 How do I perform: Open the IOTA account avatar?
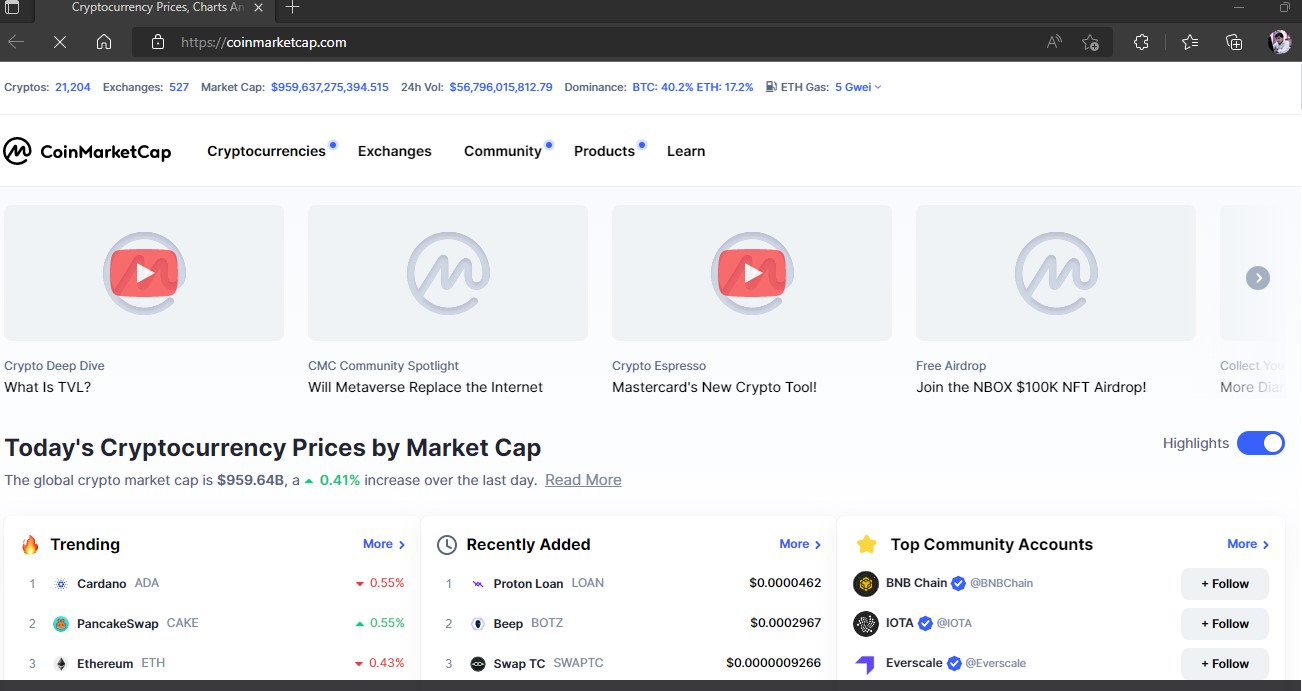[x=865, y=623]
